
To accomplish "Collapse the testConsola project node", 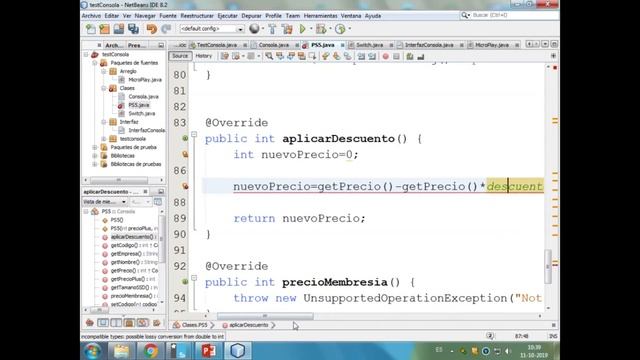I will (x=86, y=54).
